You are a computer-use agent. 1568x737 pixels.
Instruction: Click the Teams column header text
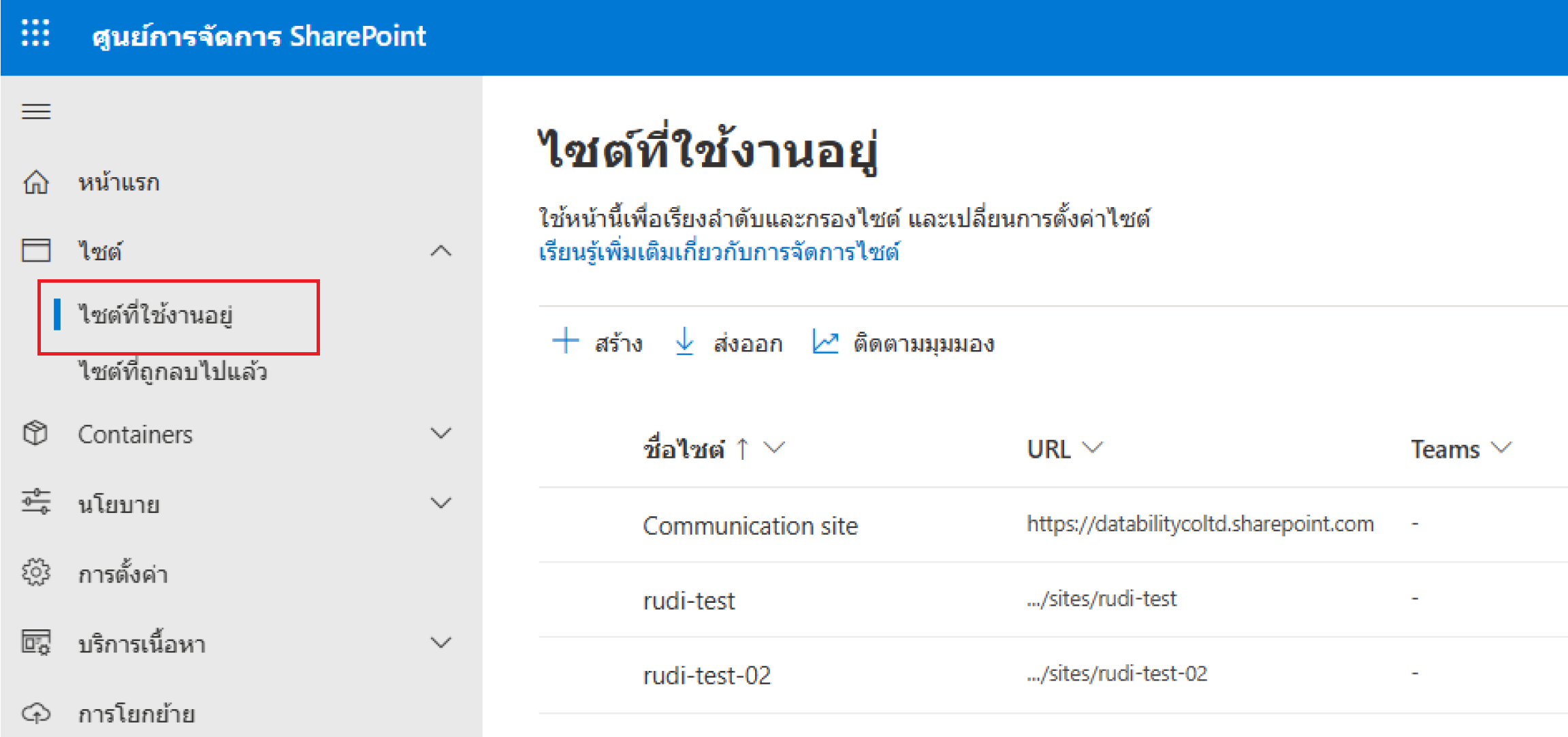point(1445,449)
